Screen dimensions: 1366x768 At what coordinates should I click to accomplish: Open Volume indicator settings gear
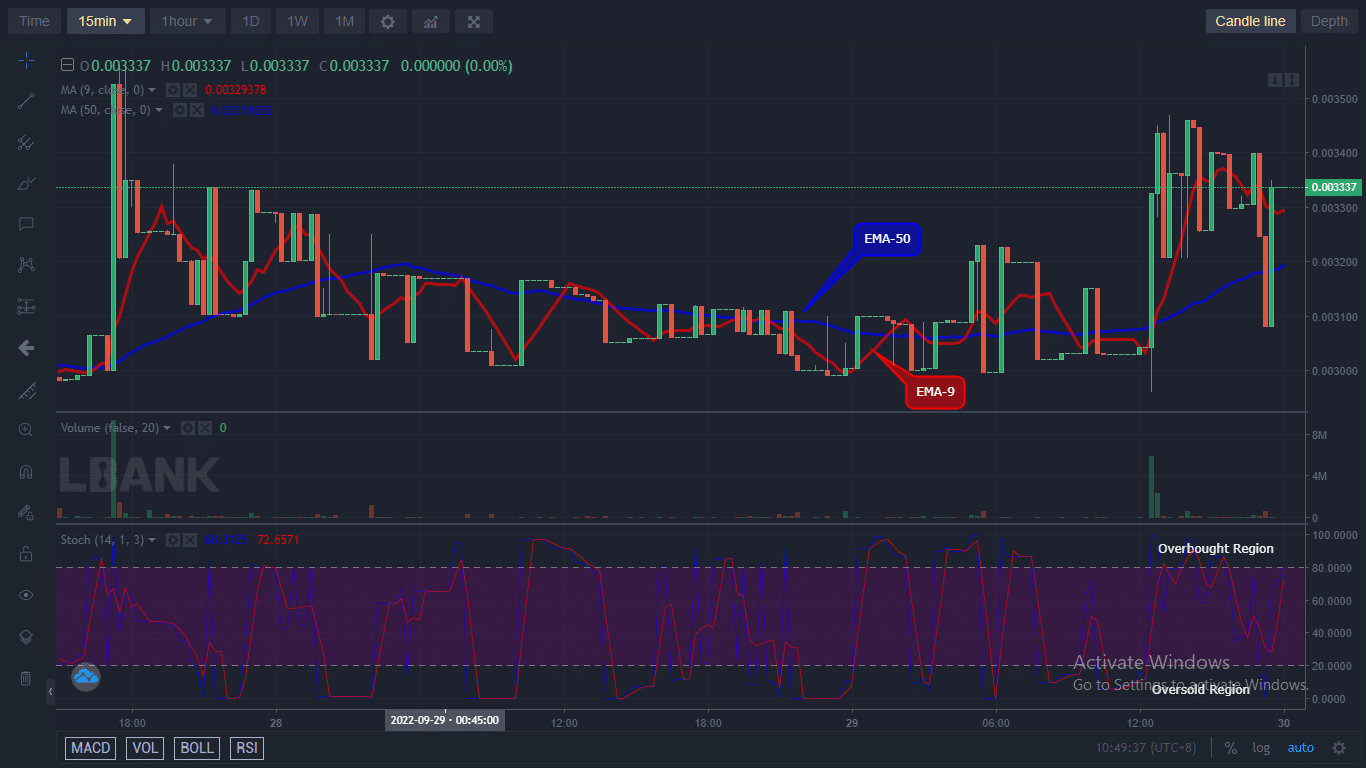coord(188,428)
